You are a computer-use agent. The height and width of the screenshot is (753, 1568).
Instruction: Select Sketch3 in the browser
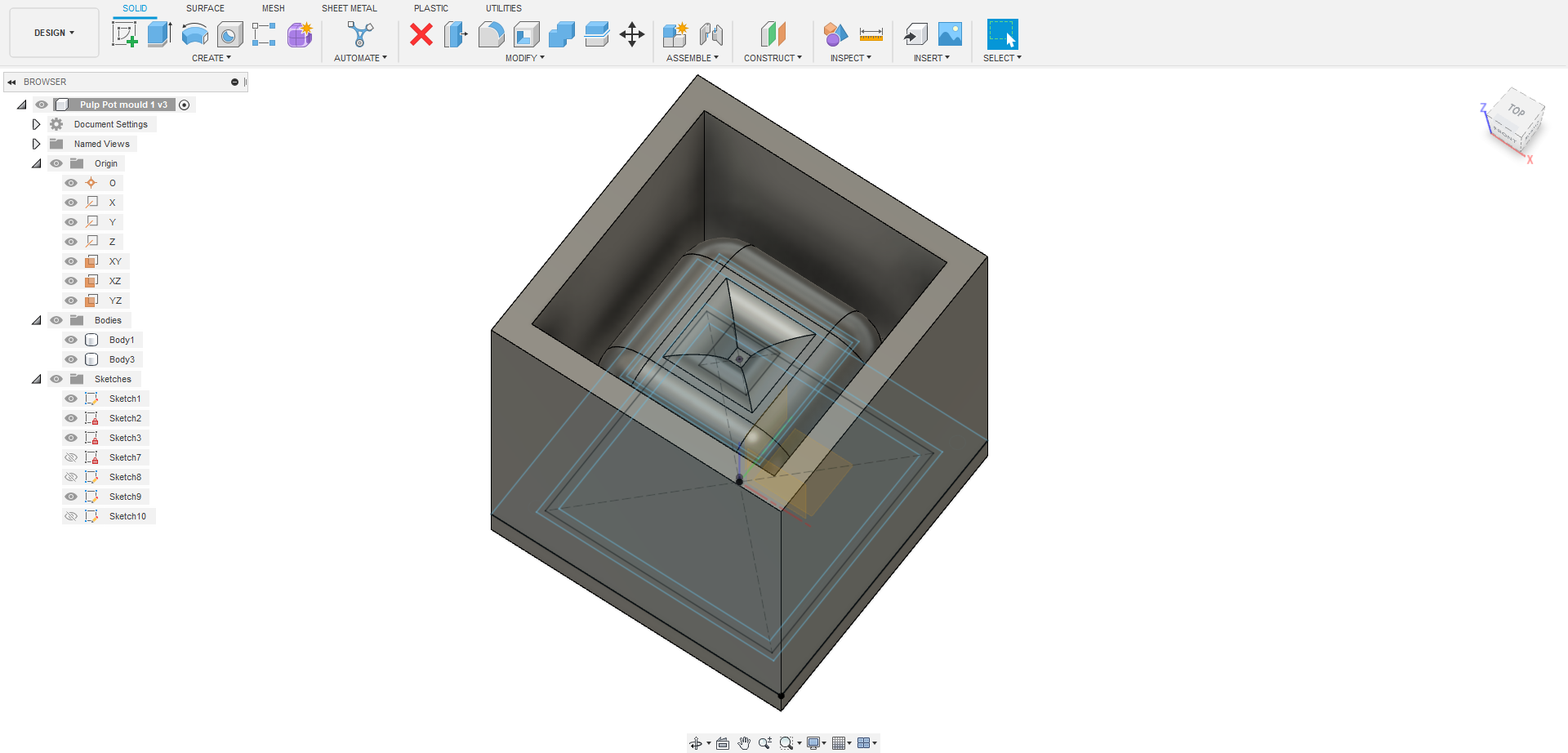point(125,438)
